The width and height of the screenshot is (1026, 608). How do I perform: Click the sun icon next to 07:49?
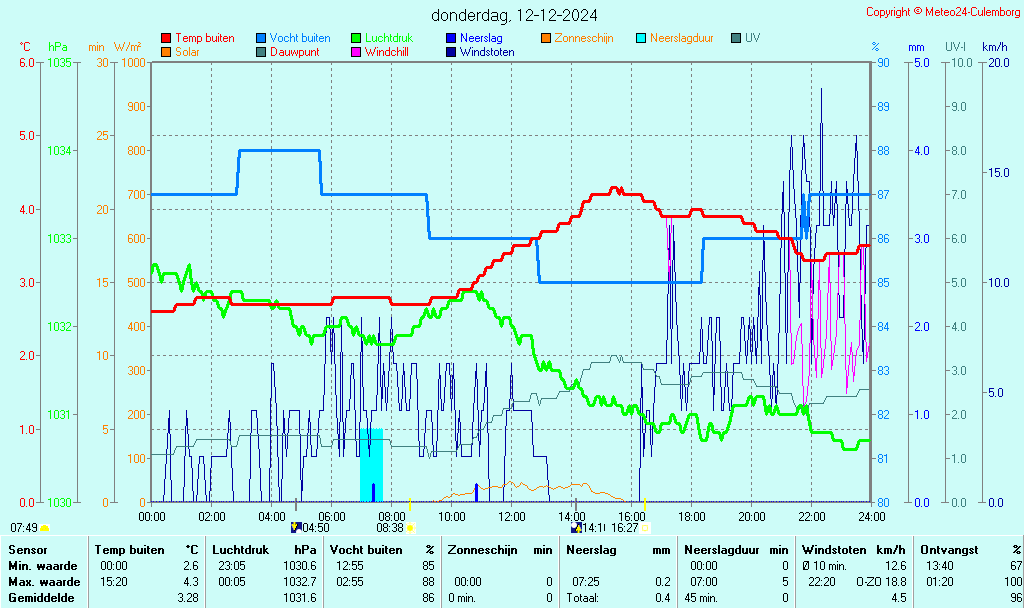click(44, 527)
